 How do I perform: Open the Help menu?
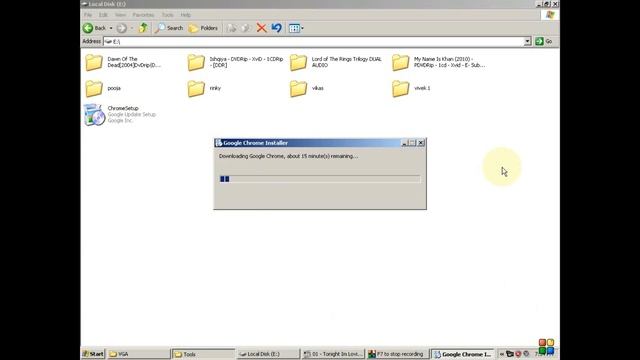[x=186, y=15]
